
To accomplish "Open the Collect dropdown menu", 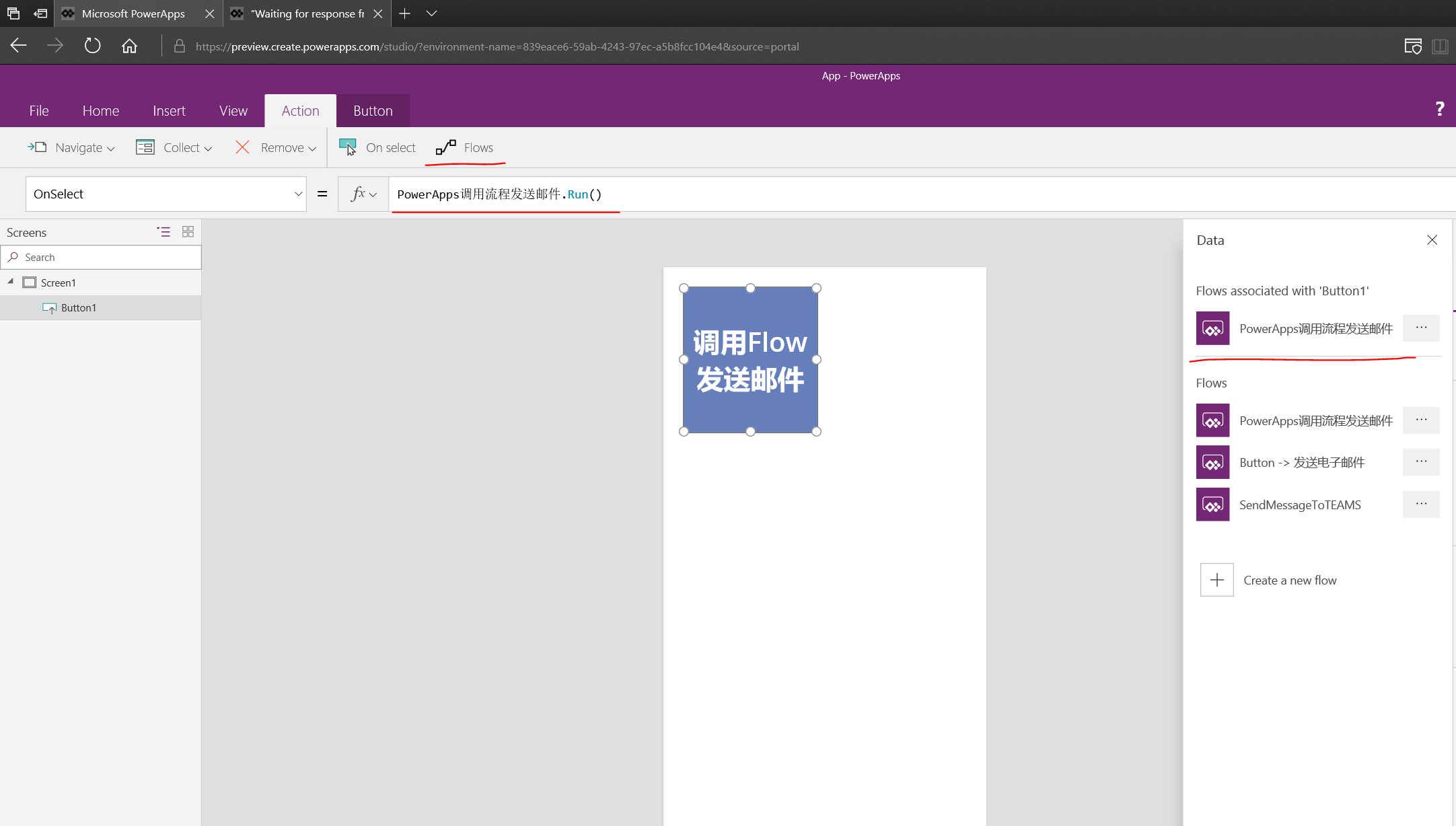I will click(x=208, y=149).
